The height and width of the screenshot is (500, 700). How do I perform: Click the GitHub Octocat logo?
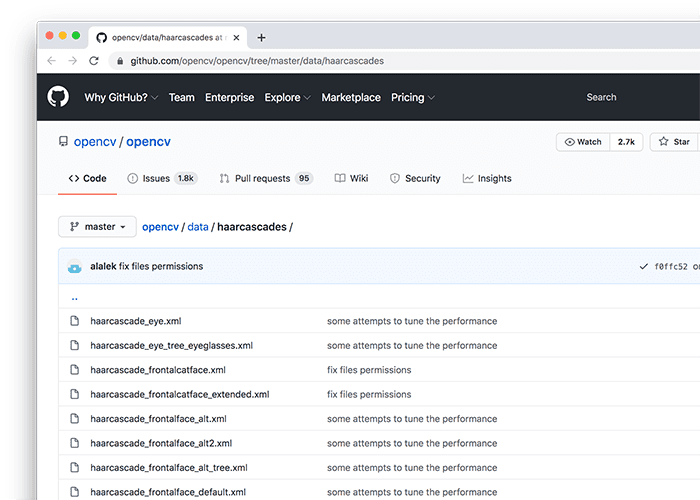point(58,97)
